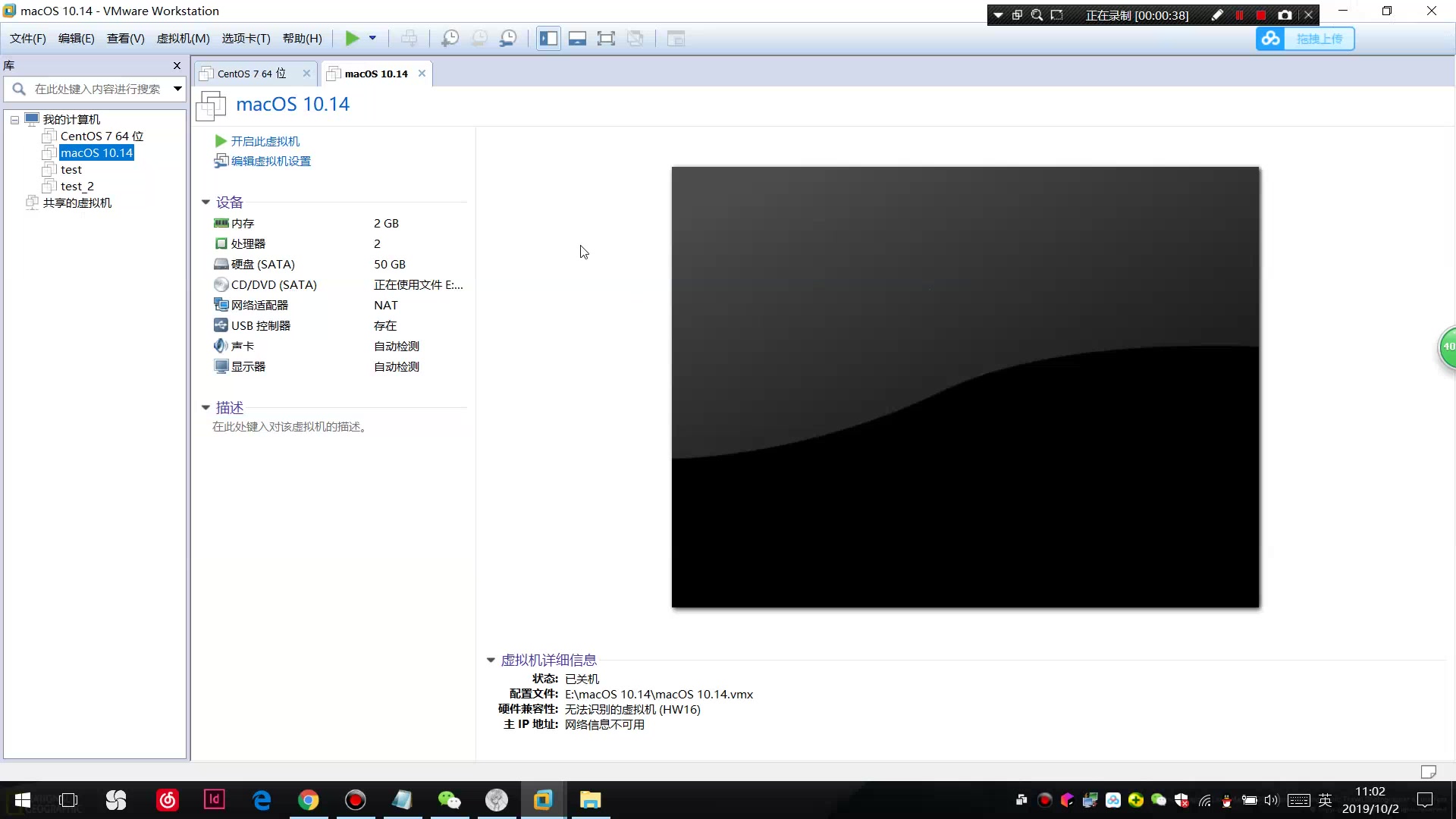This screenshot has width=1456, height=819.
Task: Enter full screen mode via toolbar icon
Action: (x=606, y=39)
